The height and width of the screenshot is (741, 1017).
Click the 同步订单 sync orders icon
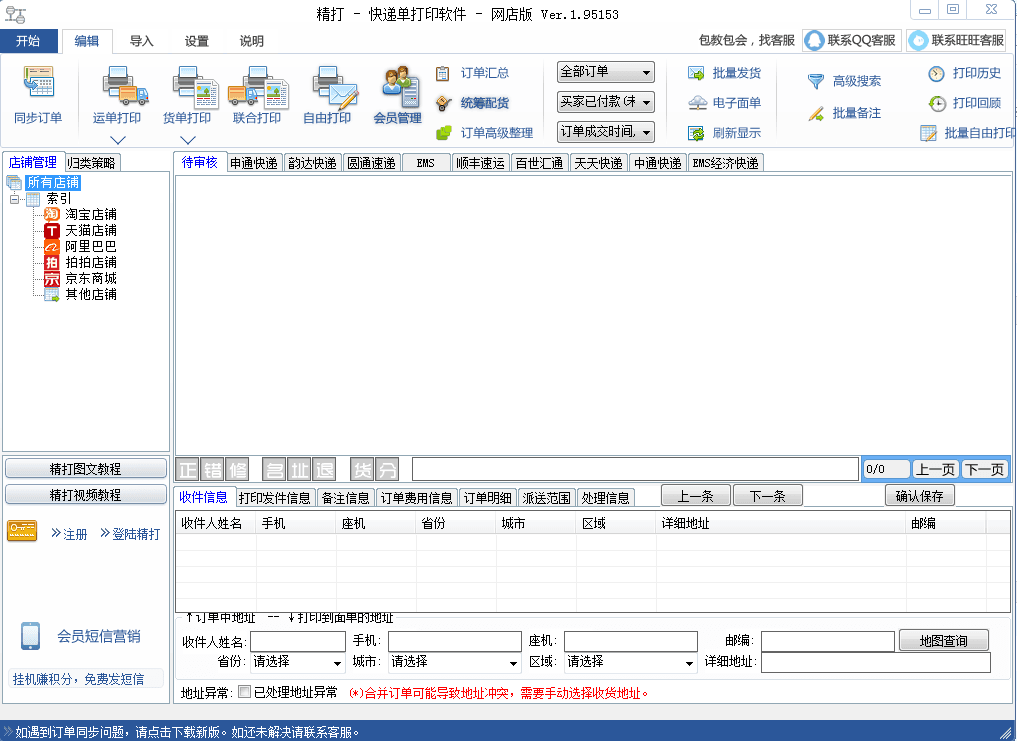(38, 82)
